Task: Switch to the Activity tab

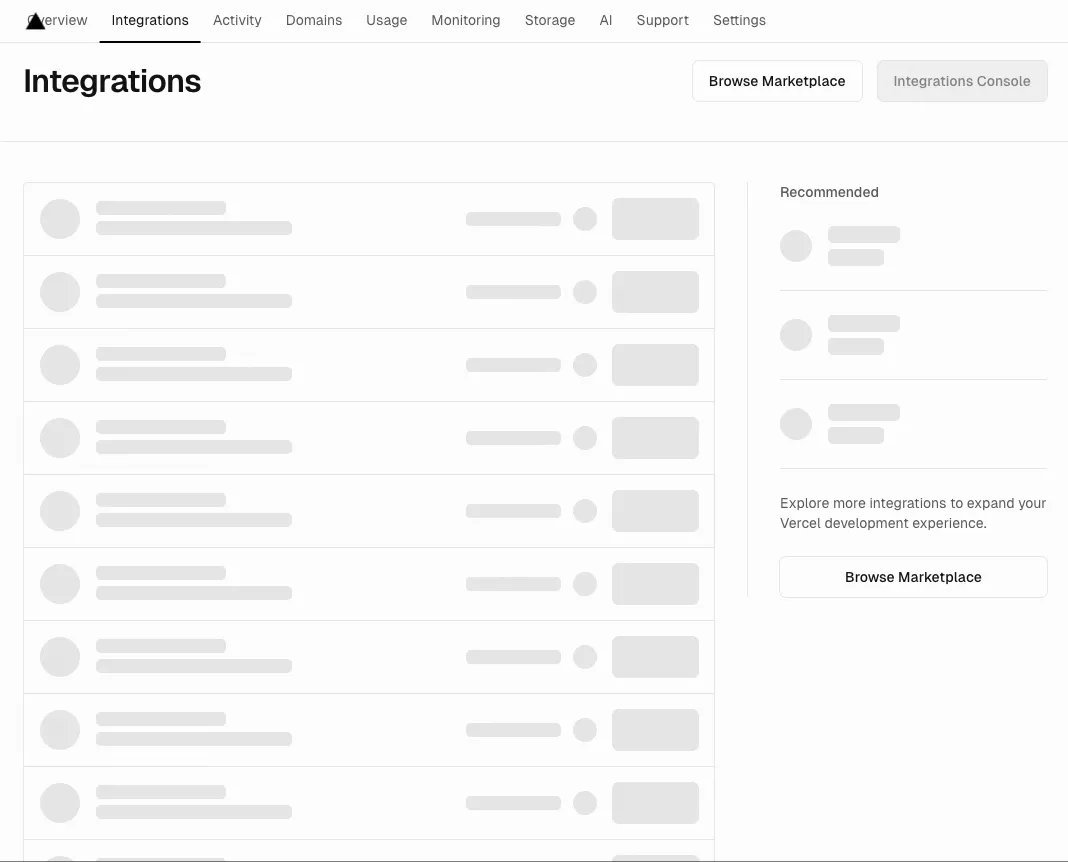Action: 237,20
